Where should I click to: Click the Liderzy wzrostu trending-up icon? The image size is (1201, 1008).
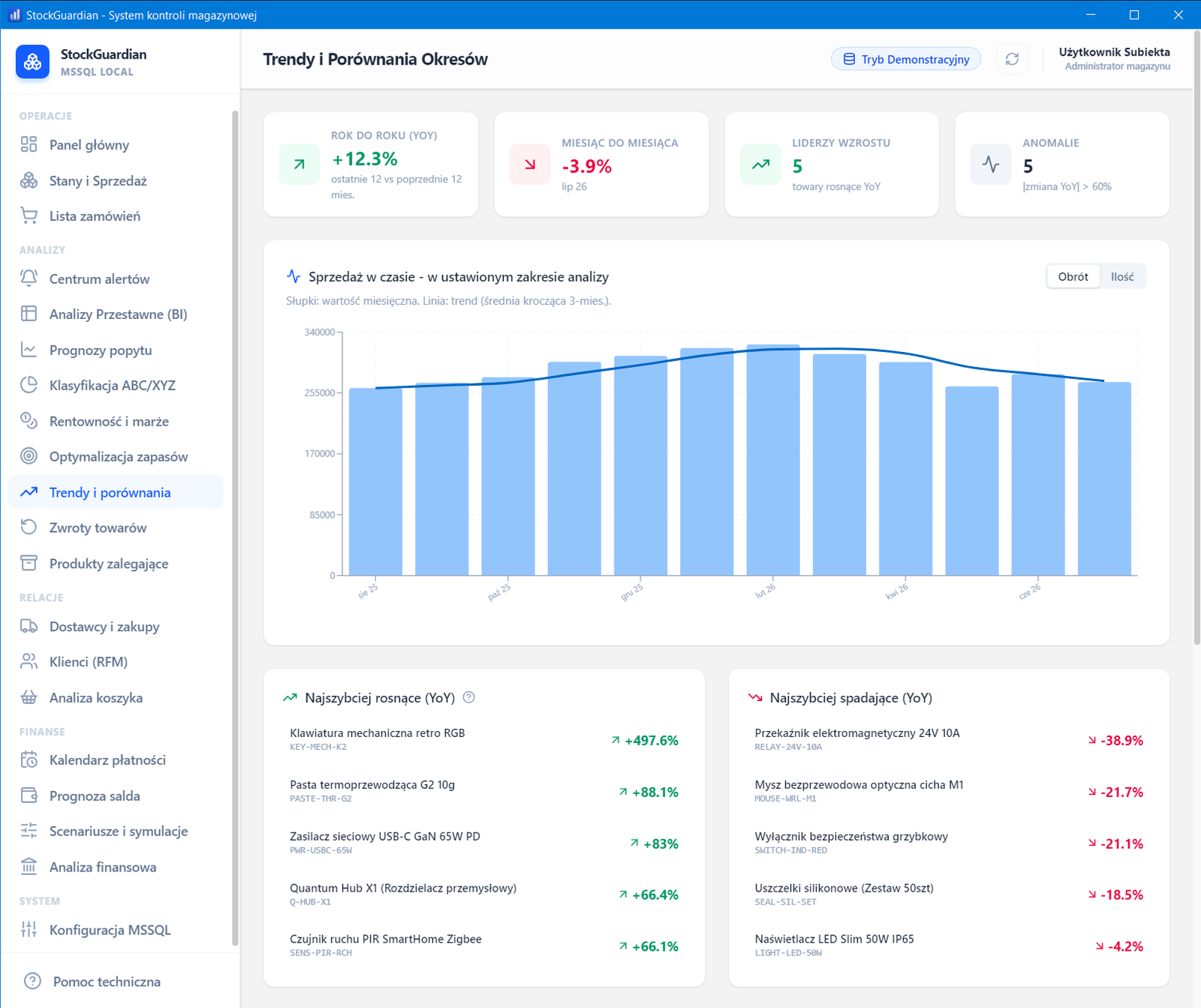tap(760, 164)
